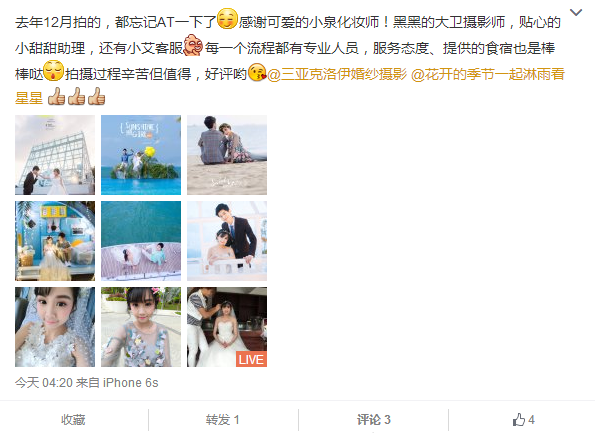This screenshot has width=595, height=433.
Task: View the aerial boat couple photo
Action: tap(141, 241)
